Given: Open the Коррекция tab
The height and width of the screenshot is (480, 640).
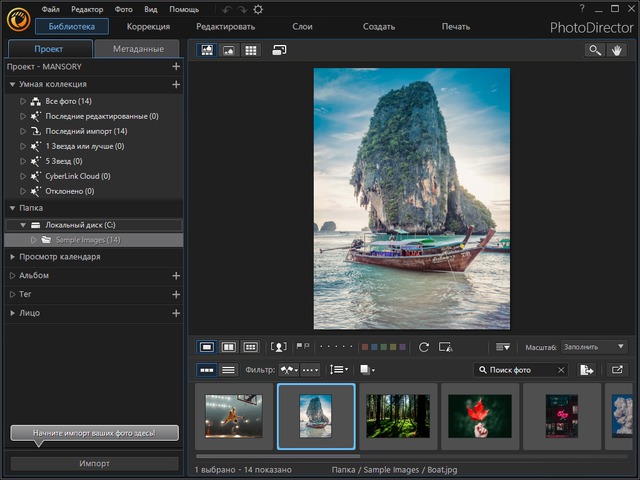Looking at the screenshot, I should pos(148,26).
